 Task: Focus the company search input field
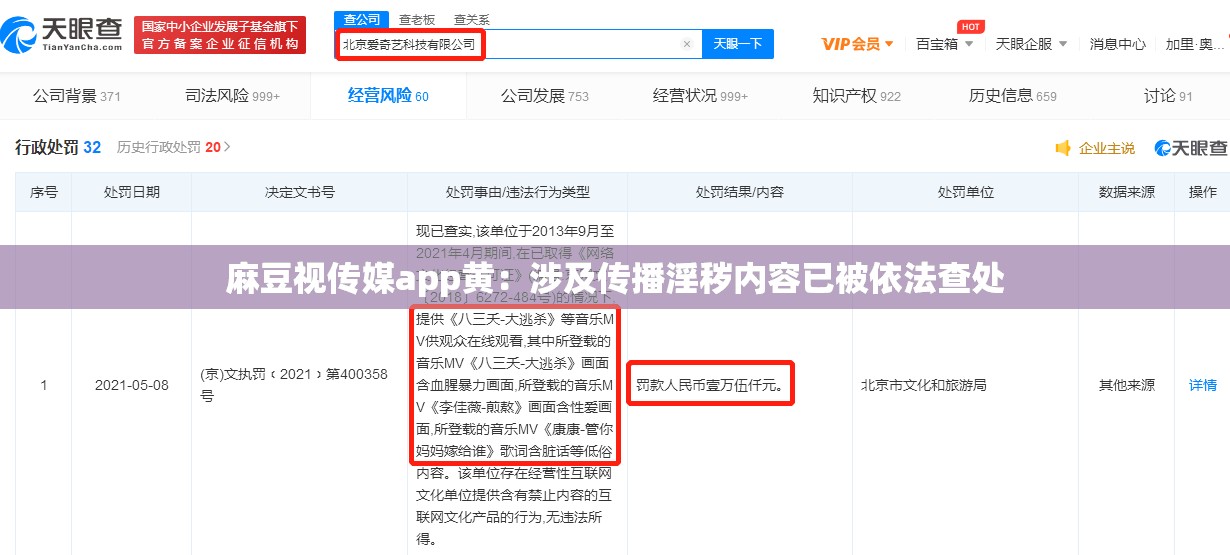pos(518,44)
